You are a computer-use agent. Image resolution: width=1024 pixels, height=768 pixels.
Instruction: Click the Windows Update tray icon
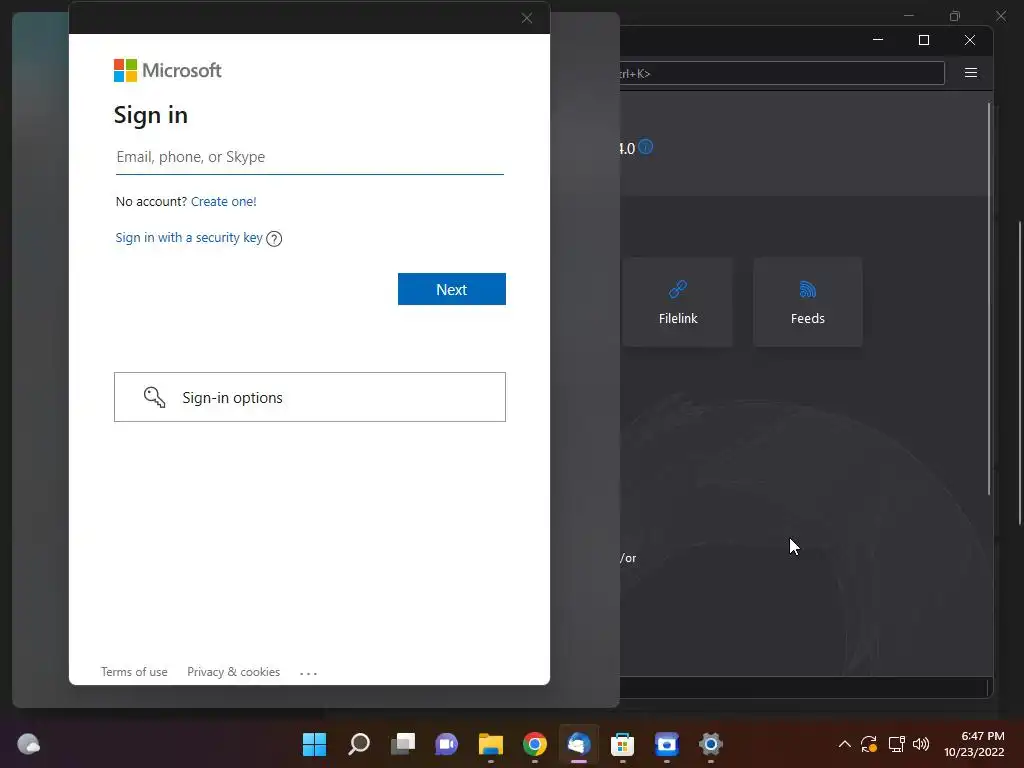pyautogui.click(x=869, y=744)
